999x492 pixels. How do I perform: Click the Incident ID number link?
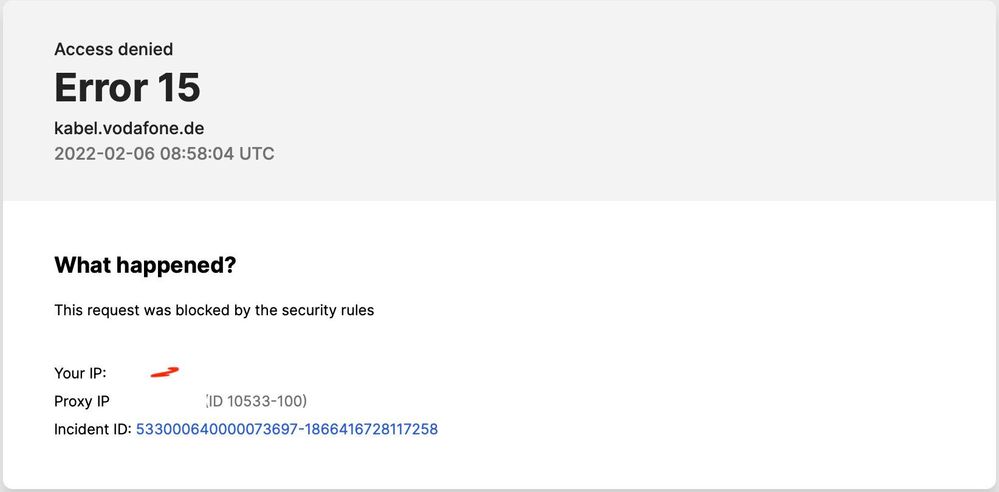point(287,430)
